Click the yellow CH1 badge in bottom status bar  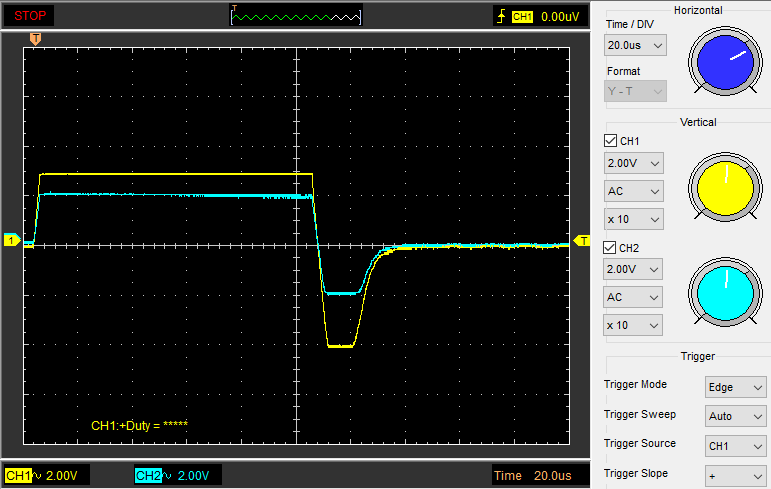[x=18, y=475]
